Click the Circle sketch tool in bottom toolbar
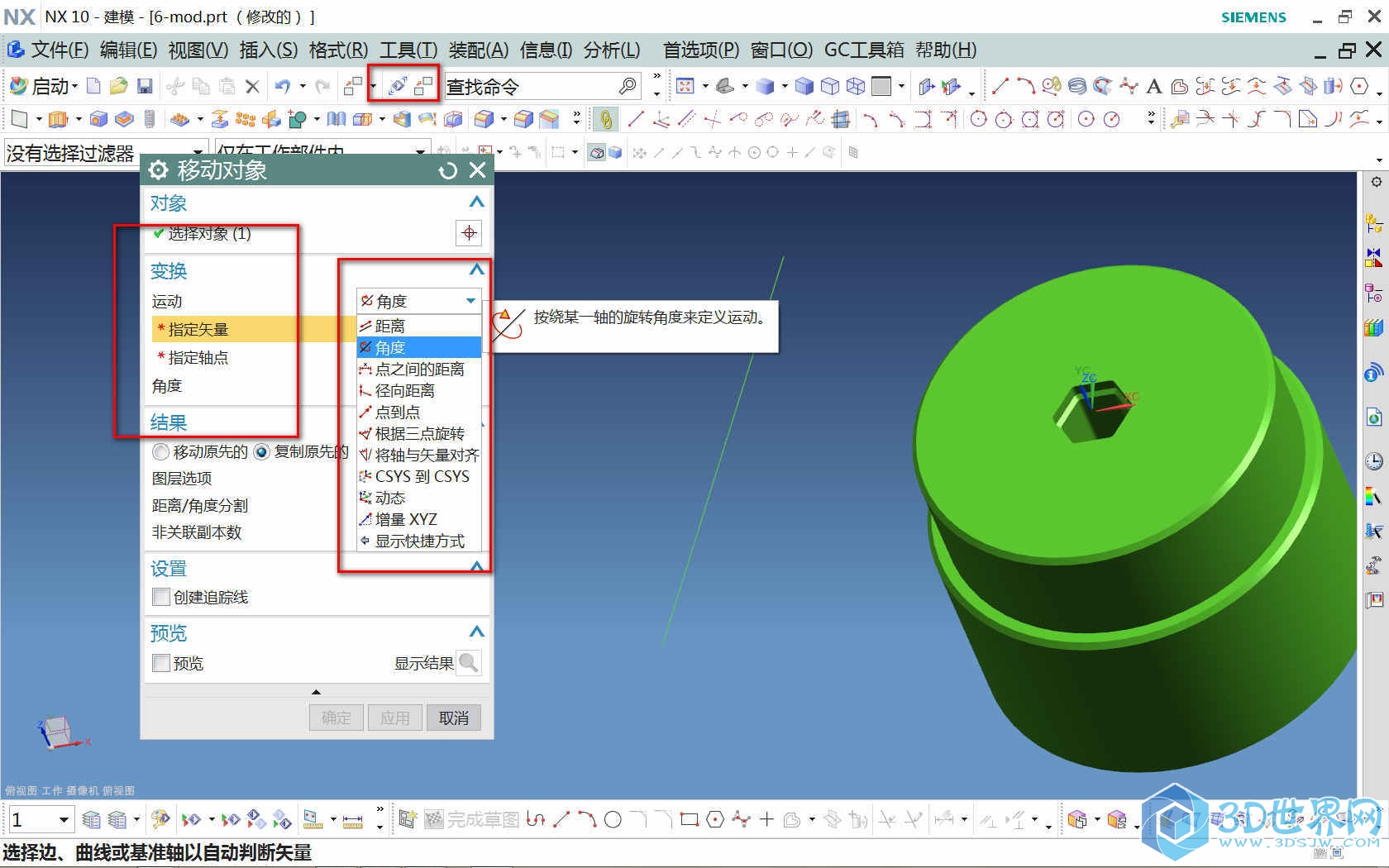Viewport: 1389px width, 868px height. pos(613,819)
